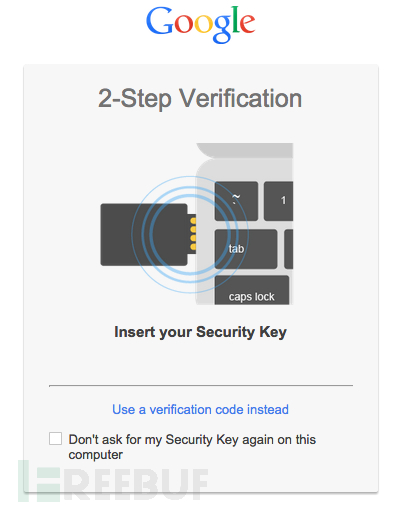
Task: Click the partially visible key beside tab
Action: click(x=288, y=249)
